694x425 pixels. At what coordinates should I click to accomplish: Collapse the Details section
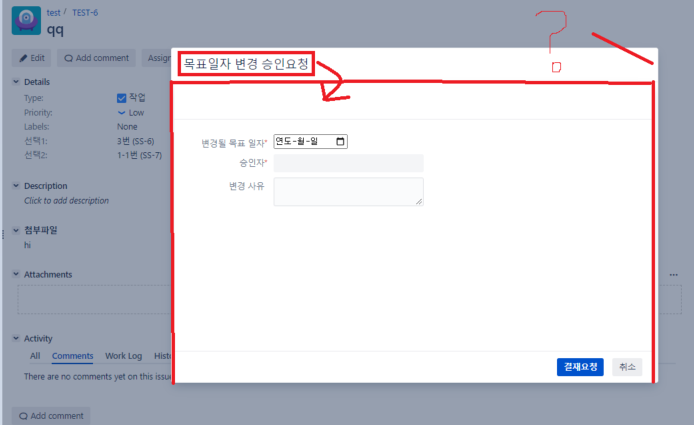click(x=16, y=82)
